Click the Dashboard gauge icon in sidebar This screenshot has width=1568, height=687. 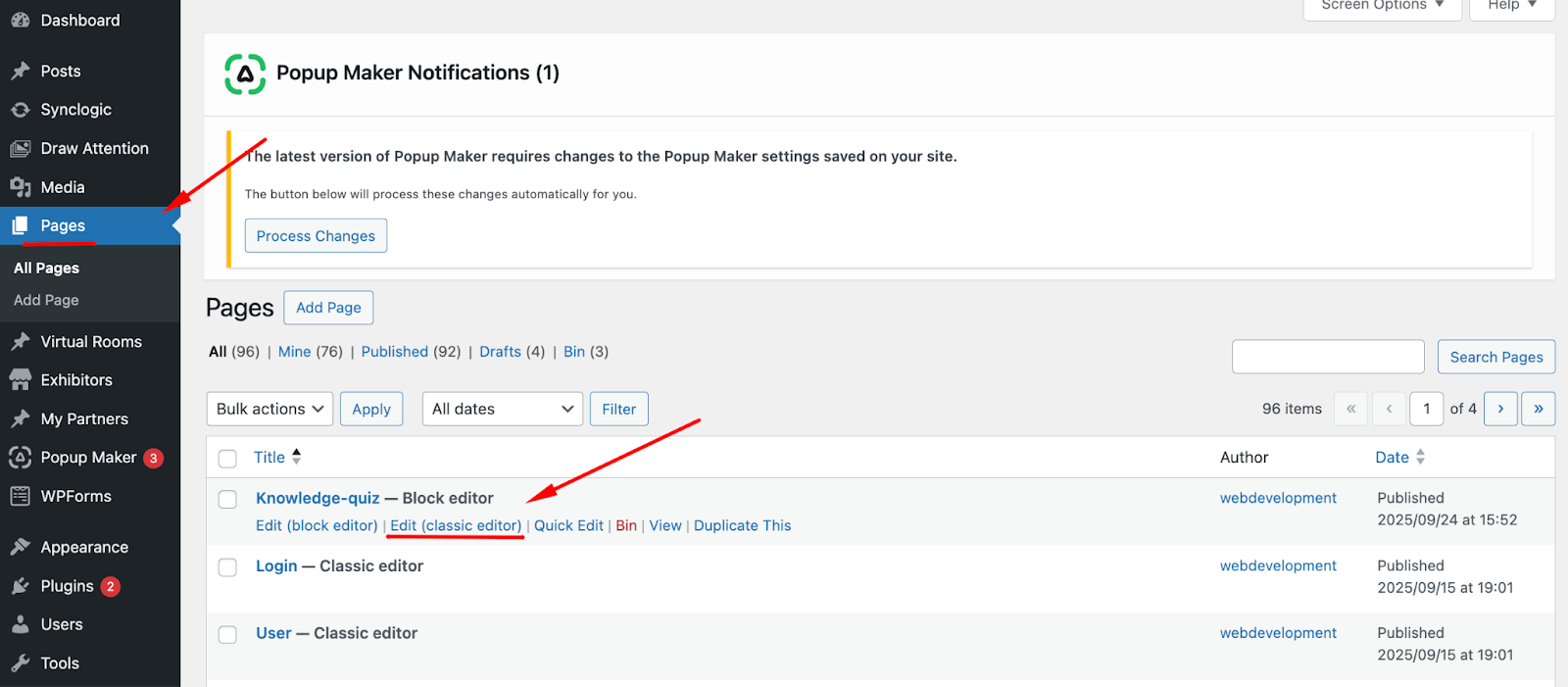point(20,21)
